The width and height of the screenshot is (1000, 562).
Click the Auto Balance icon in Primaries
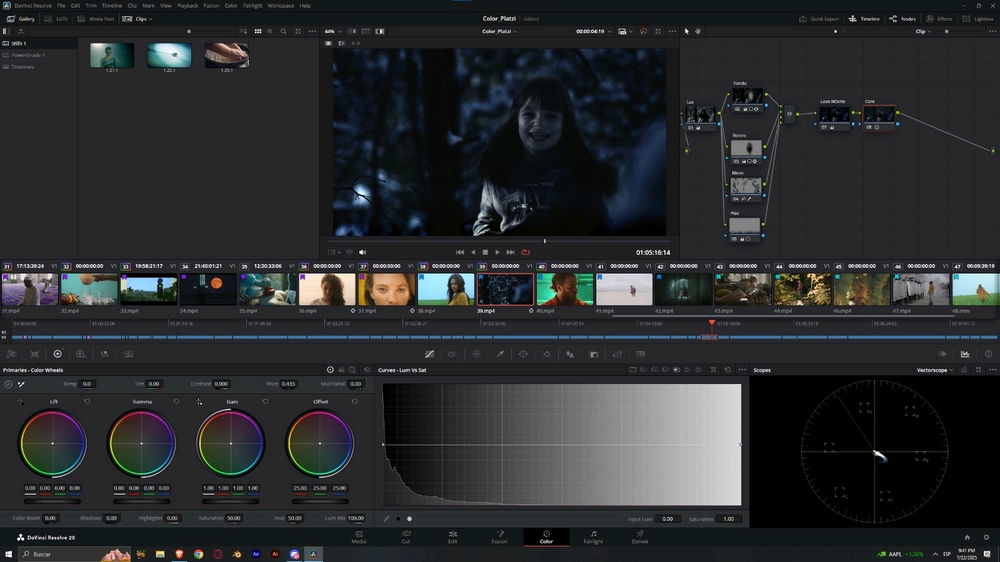coord(8,384)
